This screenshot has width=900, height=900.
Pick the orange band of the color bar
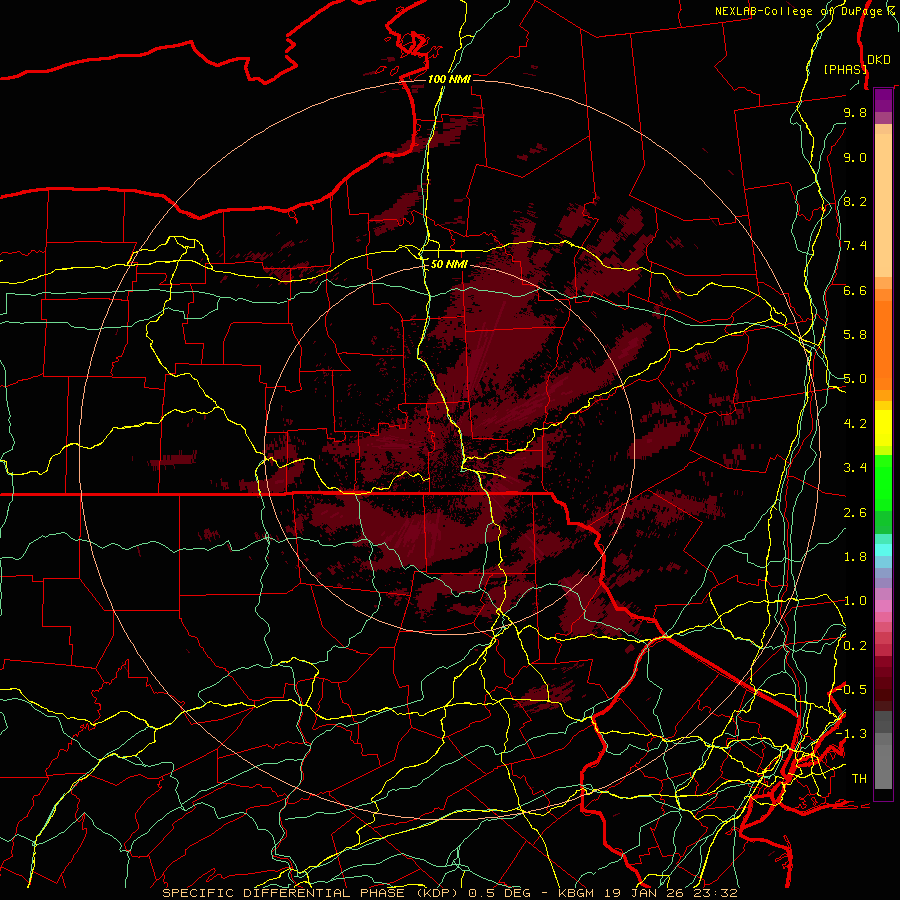(x=883, y=346)
